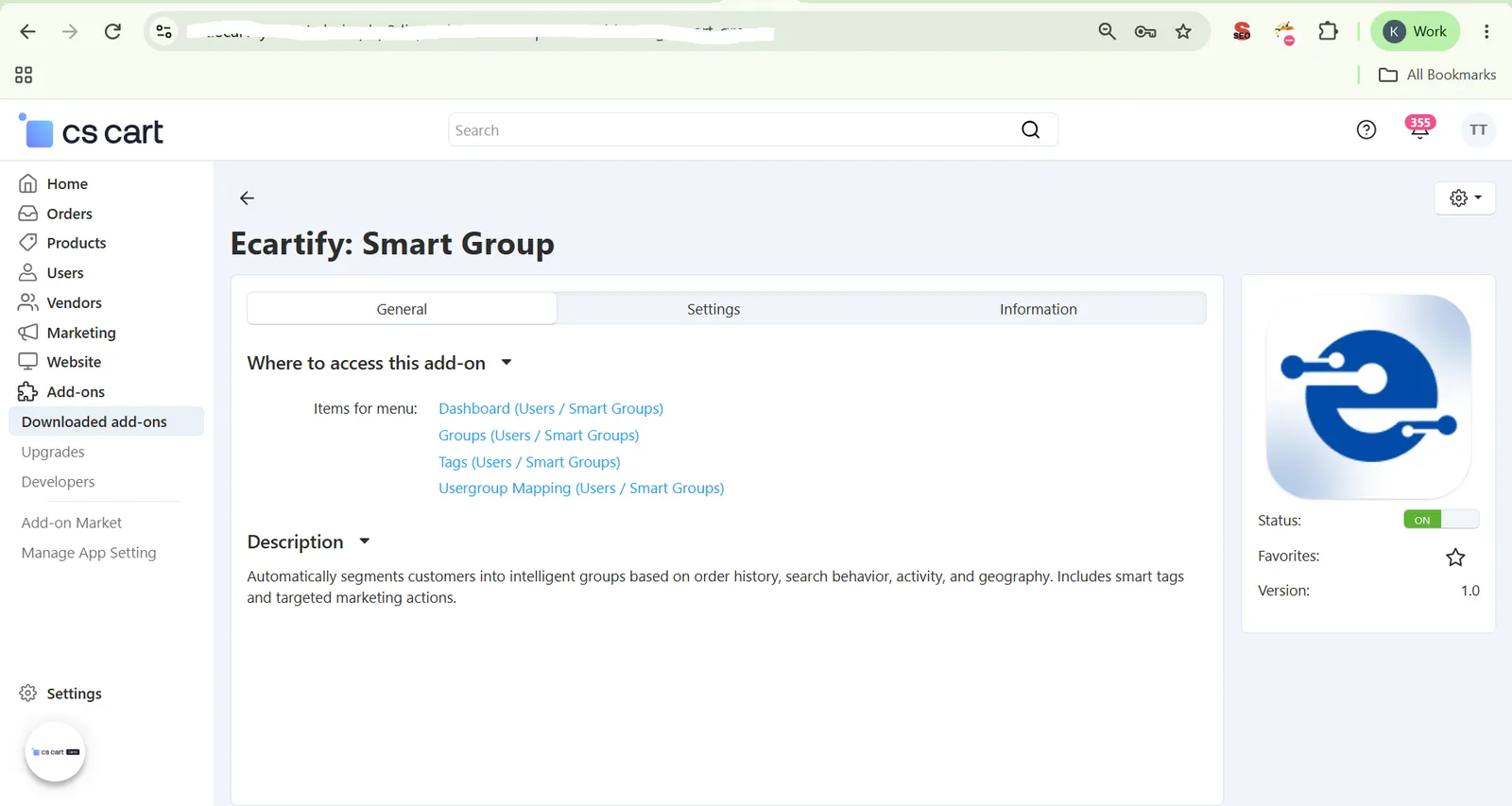
Task: Add the add-on to Favorites with the star
Action: [x=1455, y=557]
